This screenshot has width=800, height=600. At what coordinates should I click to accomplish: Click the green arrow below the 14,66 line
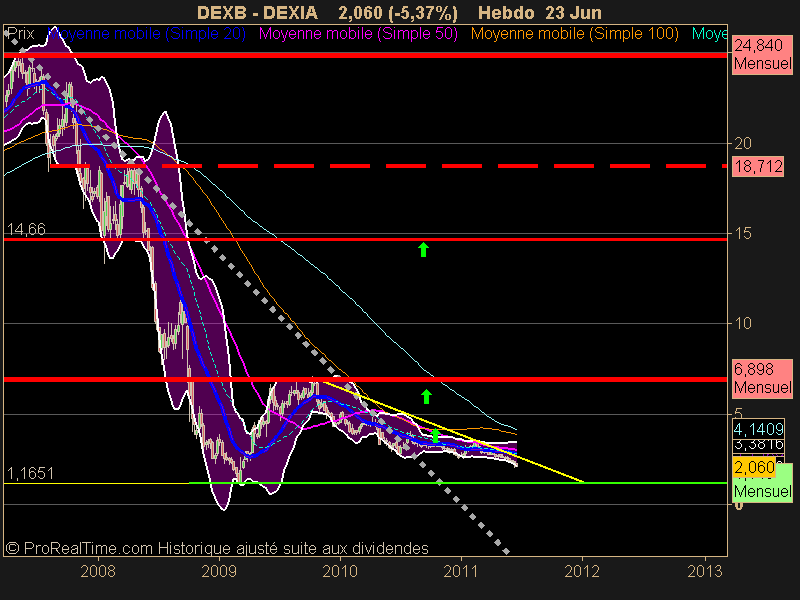click(423, 249)
